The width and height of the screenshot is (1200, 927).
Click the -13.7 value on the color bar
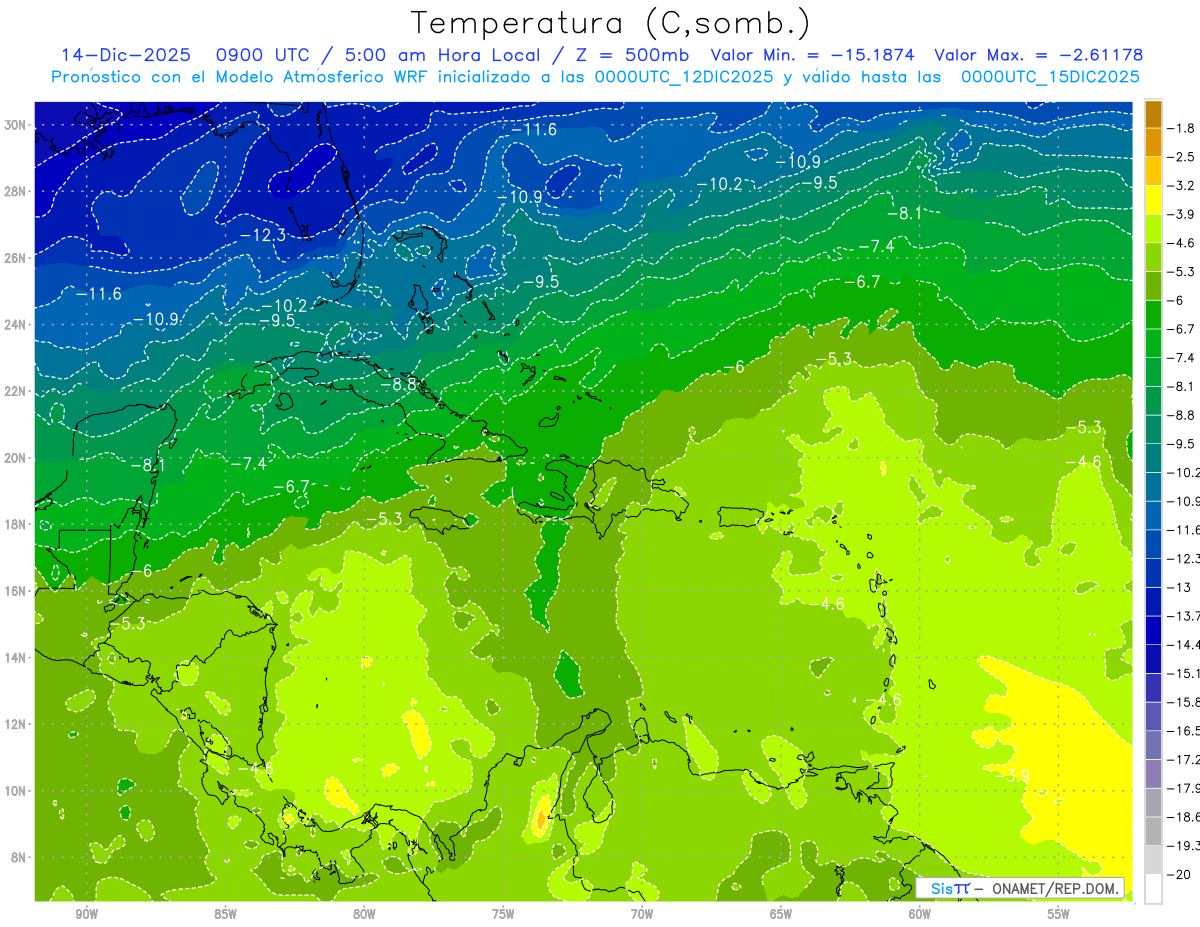(1185, 616)
